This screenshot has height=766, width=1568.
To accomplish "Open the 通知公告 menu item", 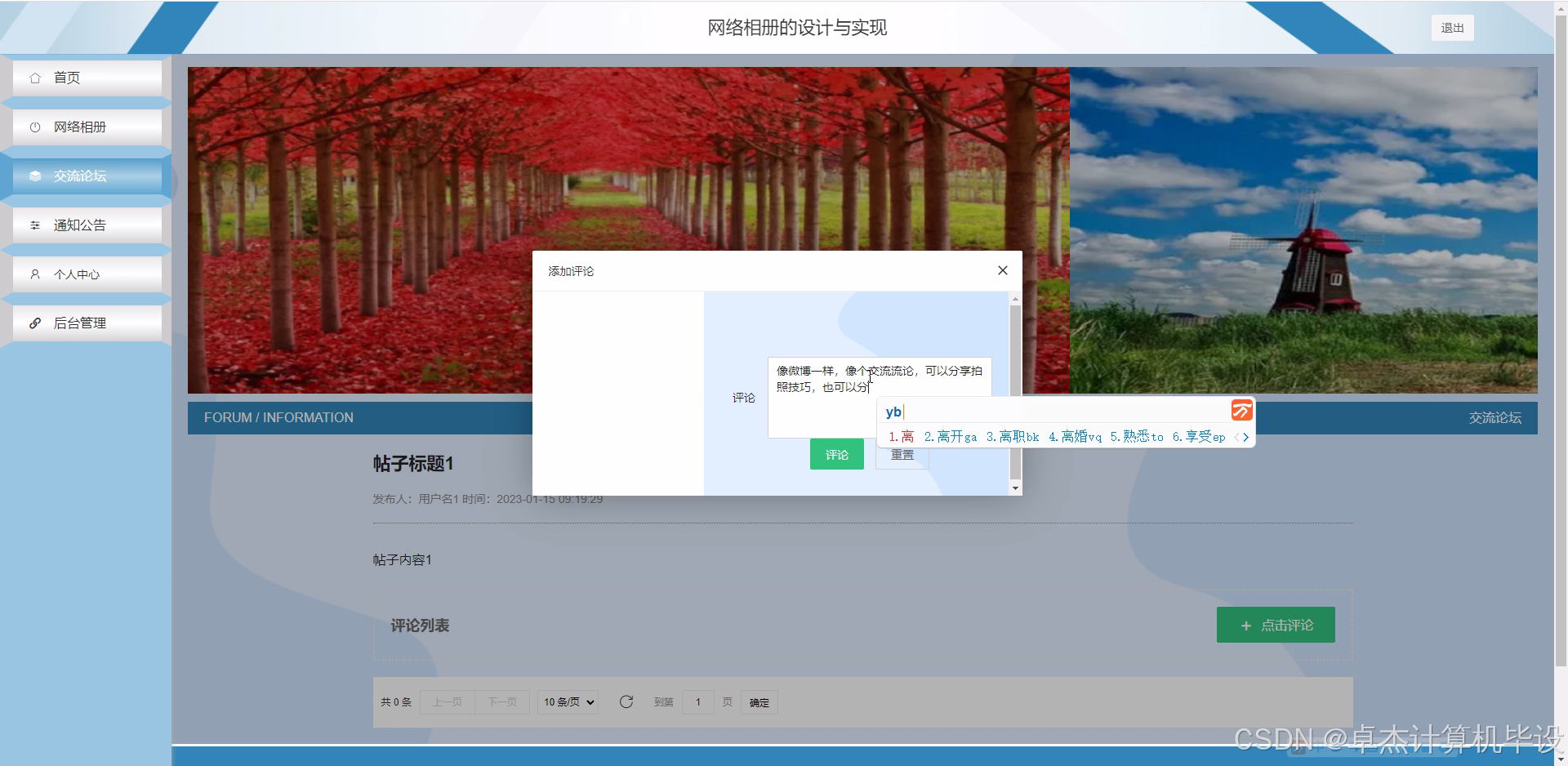I will pos(87,225).
